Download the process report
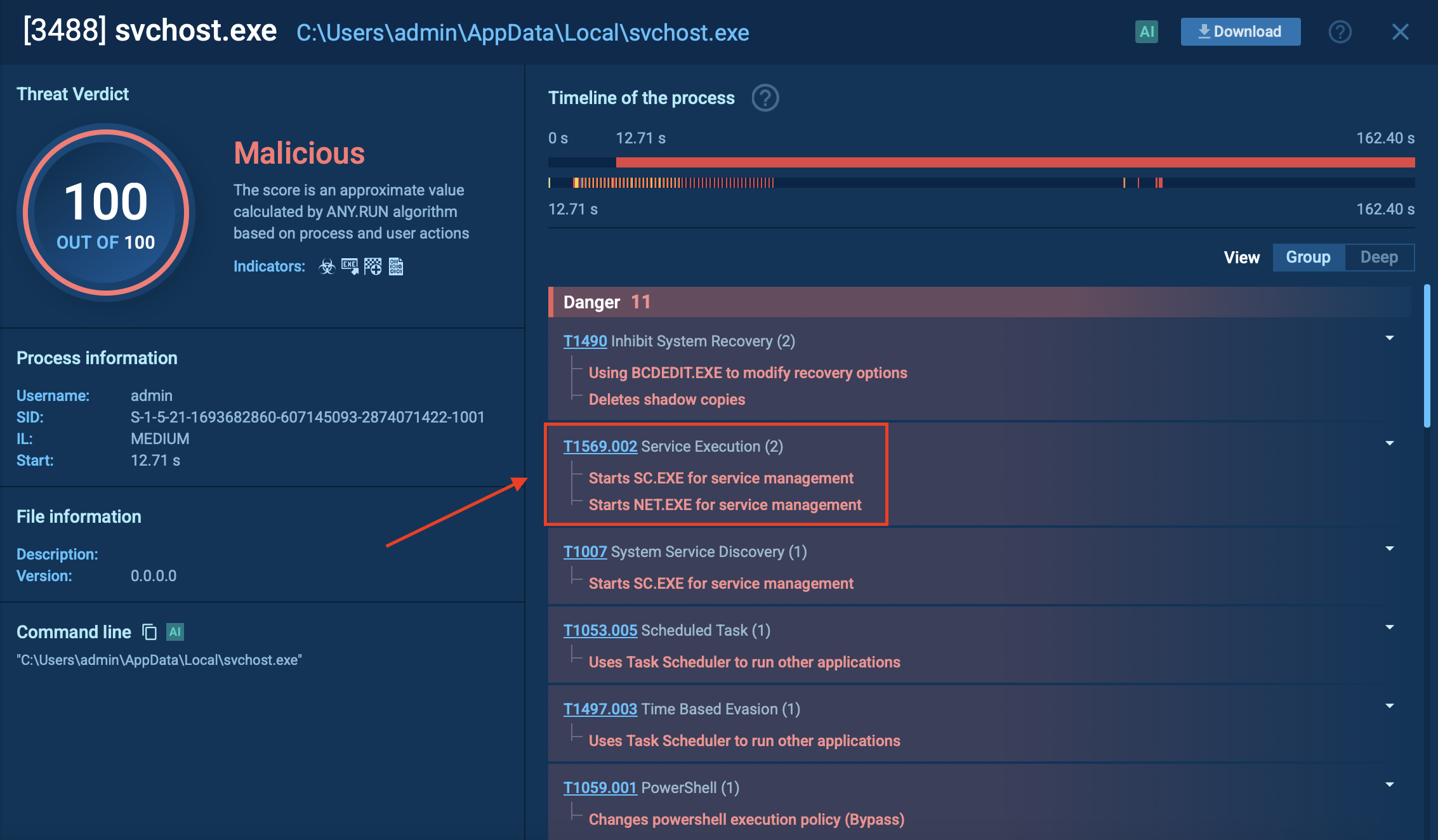 coord(1240,32)
